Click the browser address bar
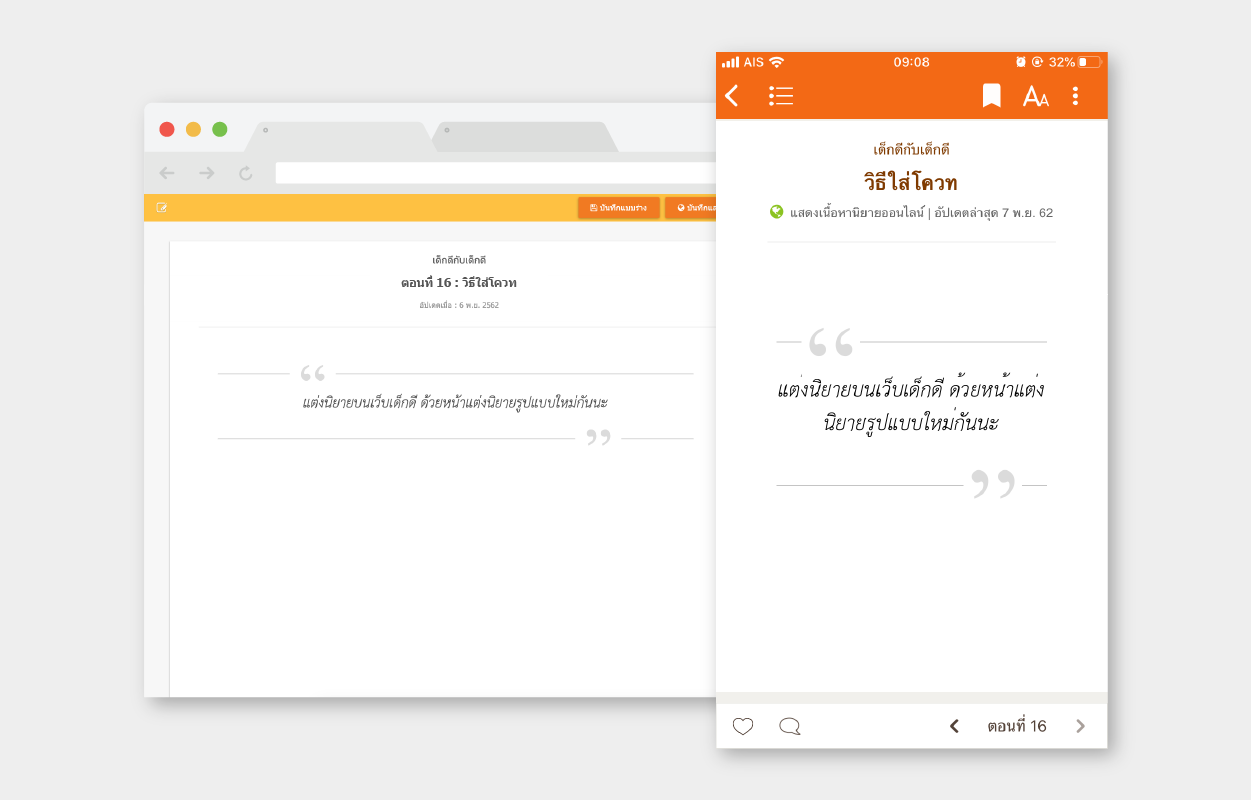This screenshot has height=800, width=1251. click(x=495, y=173)
